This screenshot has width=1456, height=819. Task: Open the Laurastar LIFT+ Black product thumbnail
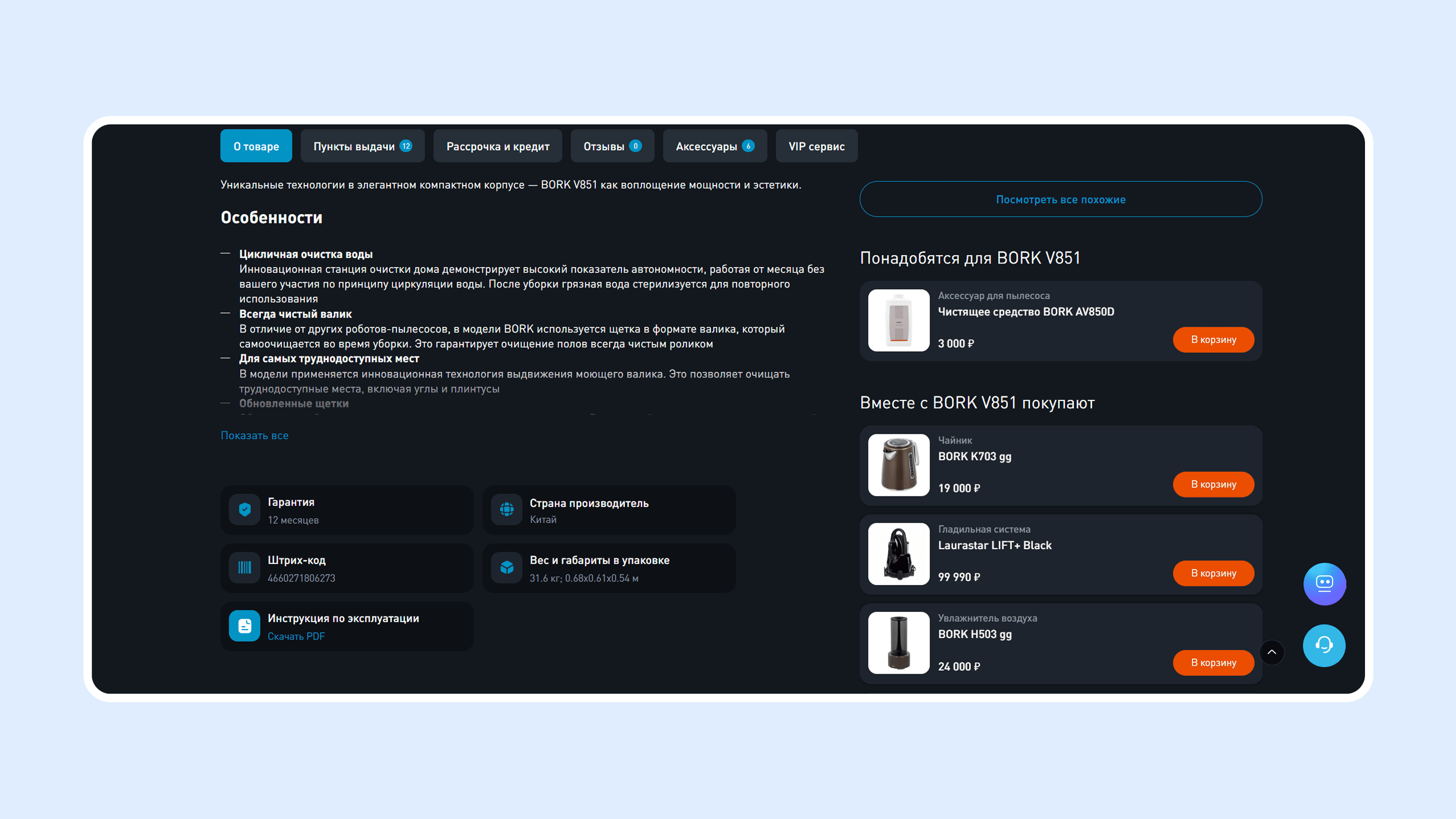[x=898, y=554]
